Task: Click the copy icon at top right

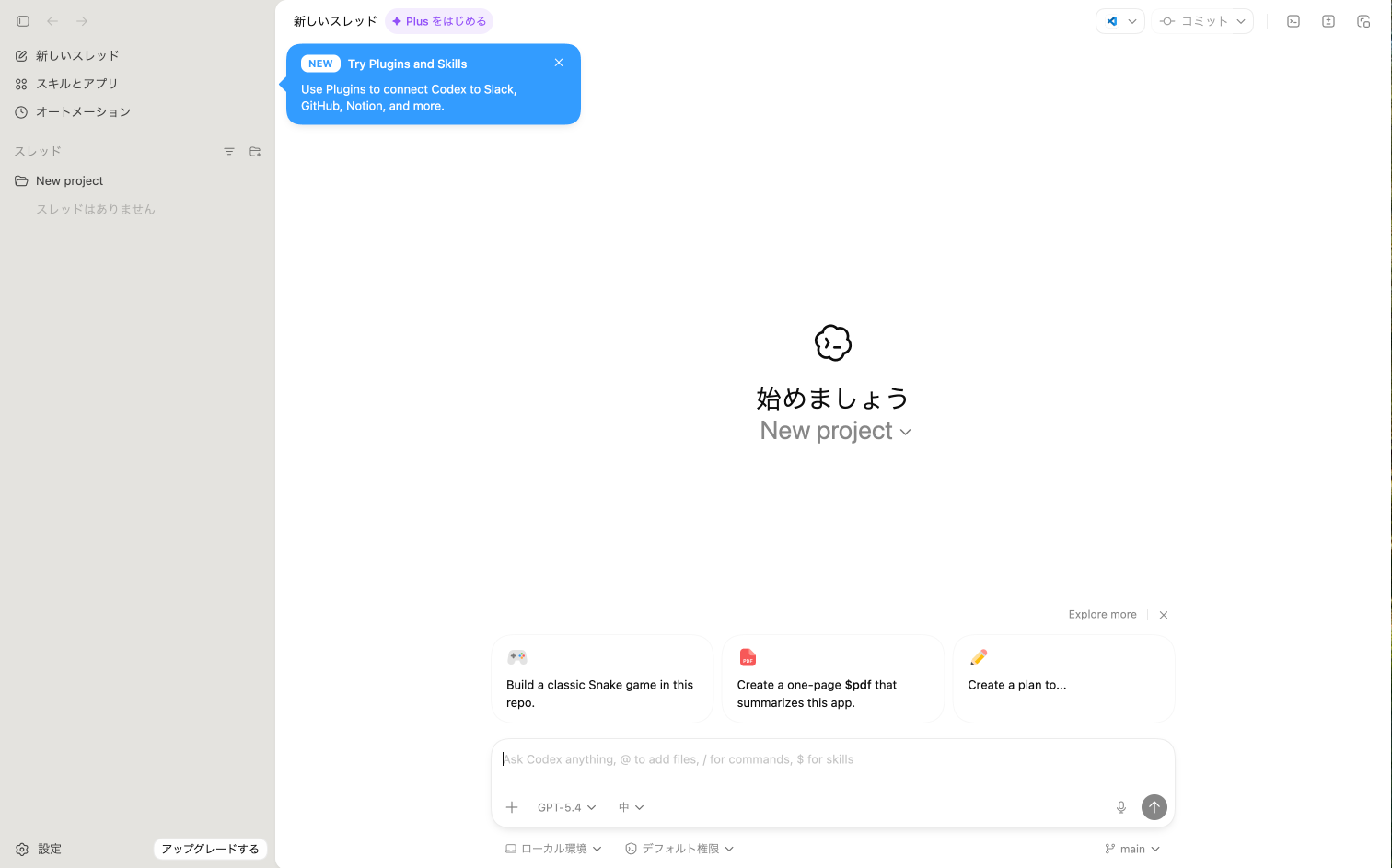Action: click(1363, 20)
